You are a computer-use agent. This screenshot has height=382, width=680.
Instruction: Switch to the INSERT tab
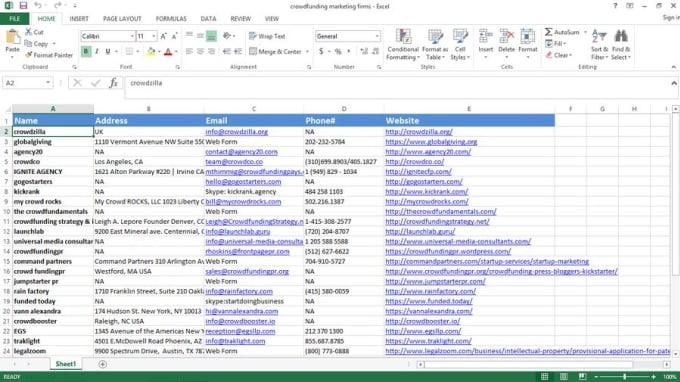click(x=79, y=19)
